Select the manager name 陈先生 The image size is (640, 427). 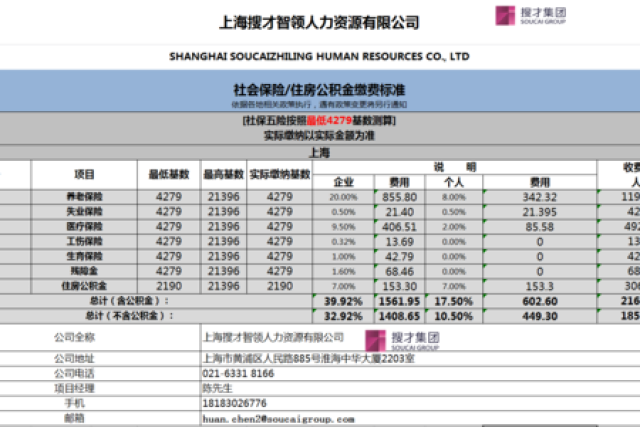click(217, 388)
